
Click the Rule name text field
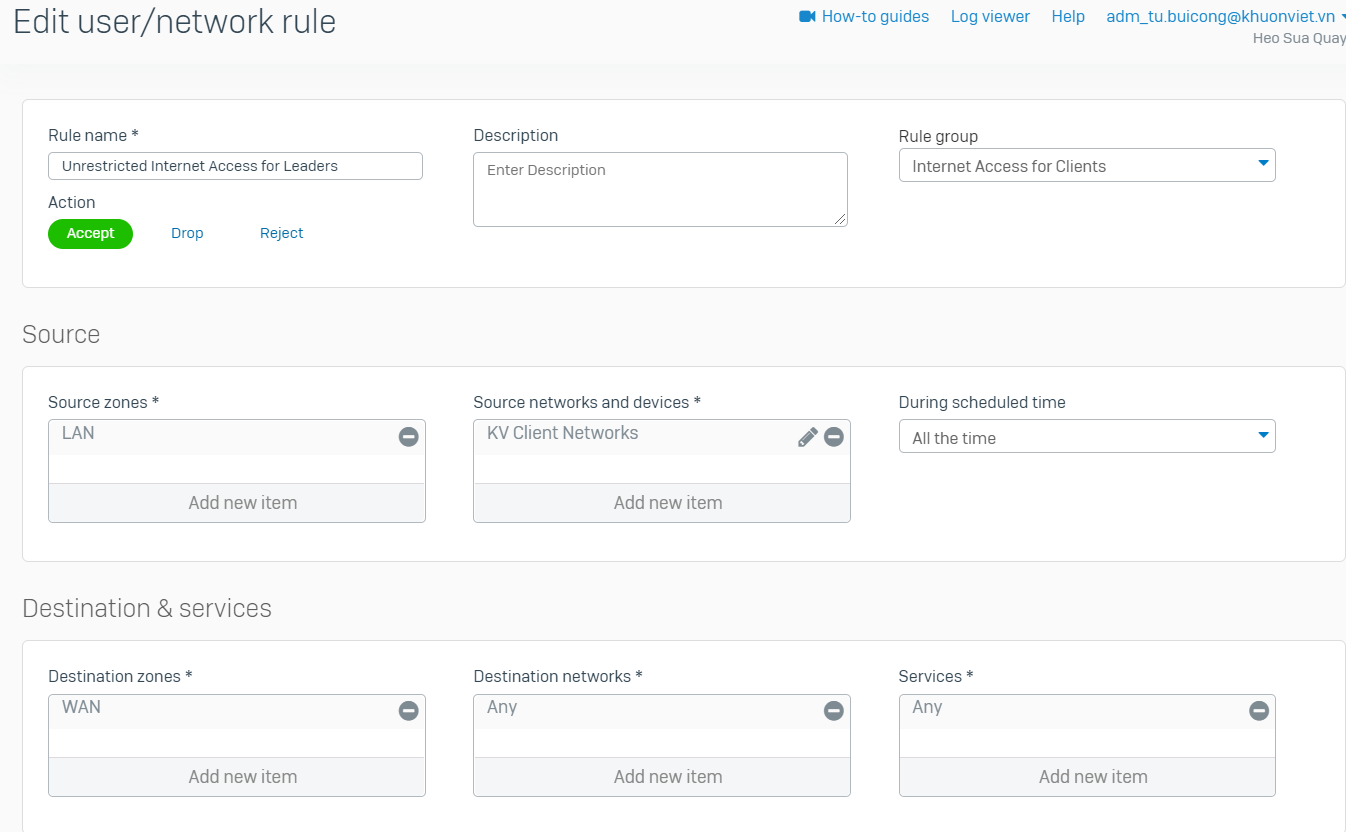click(x=235, y=166)
